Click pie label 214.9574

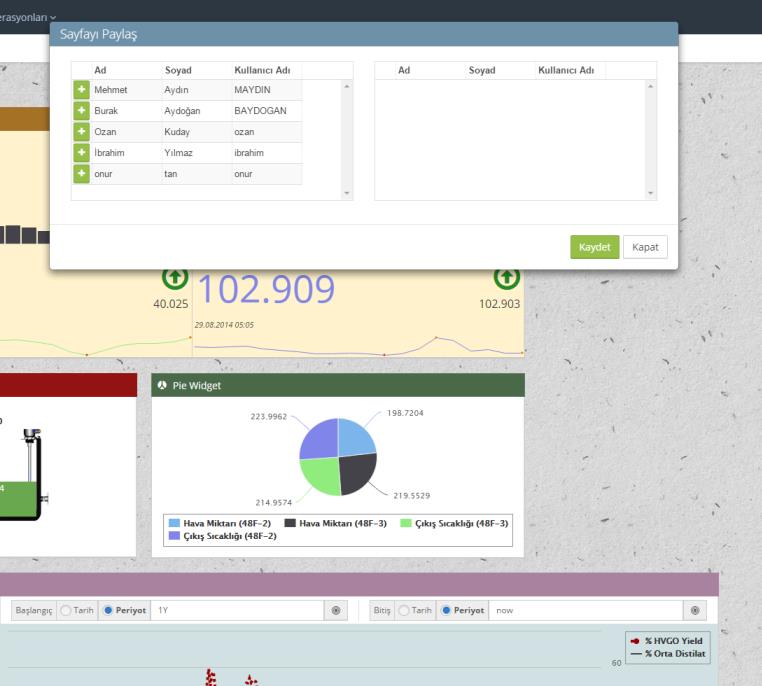(x=274, y=502)
